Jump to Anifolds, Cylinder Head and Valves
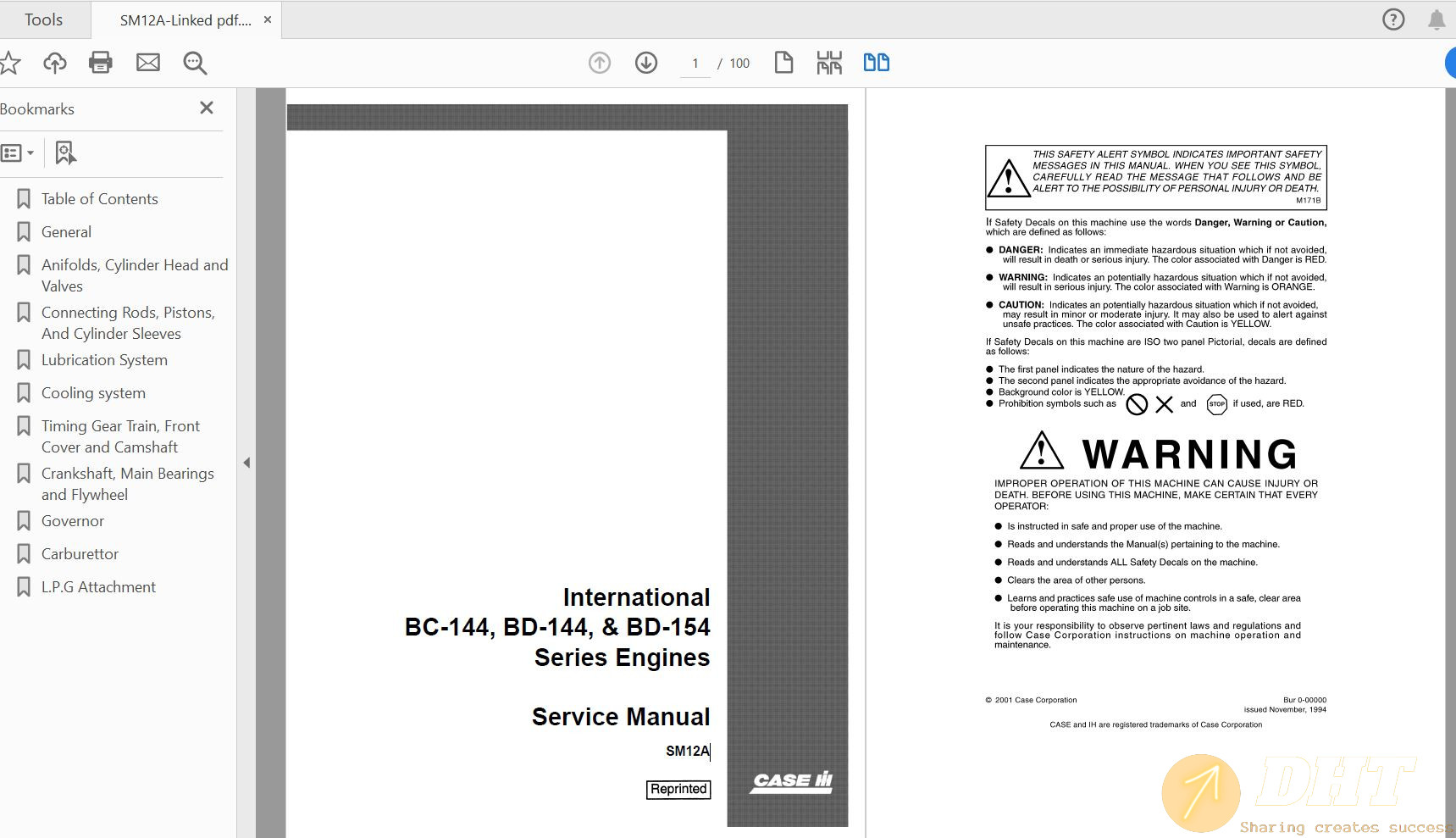This screenshot has width=1456, height=838. 135,275
